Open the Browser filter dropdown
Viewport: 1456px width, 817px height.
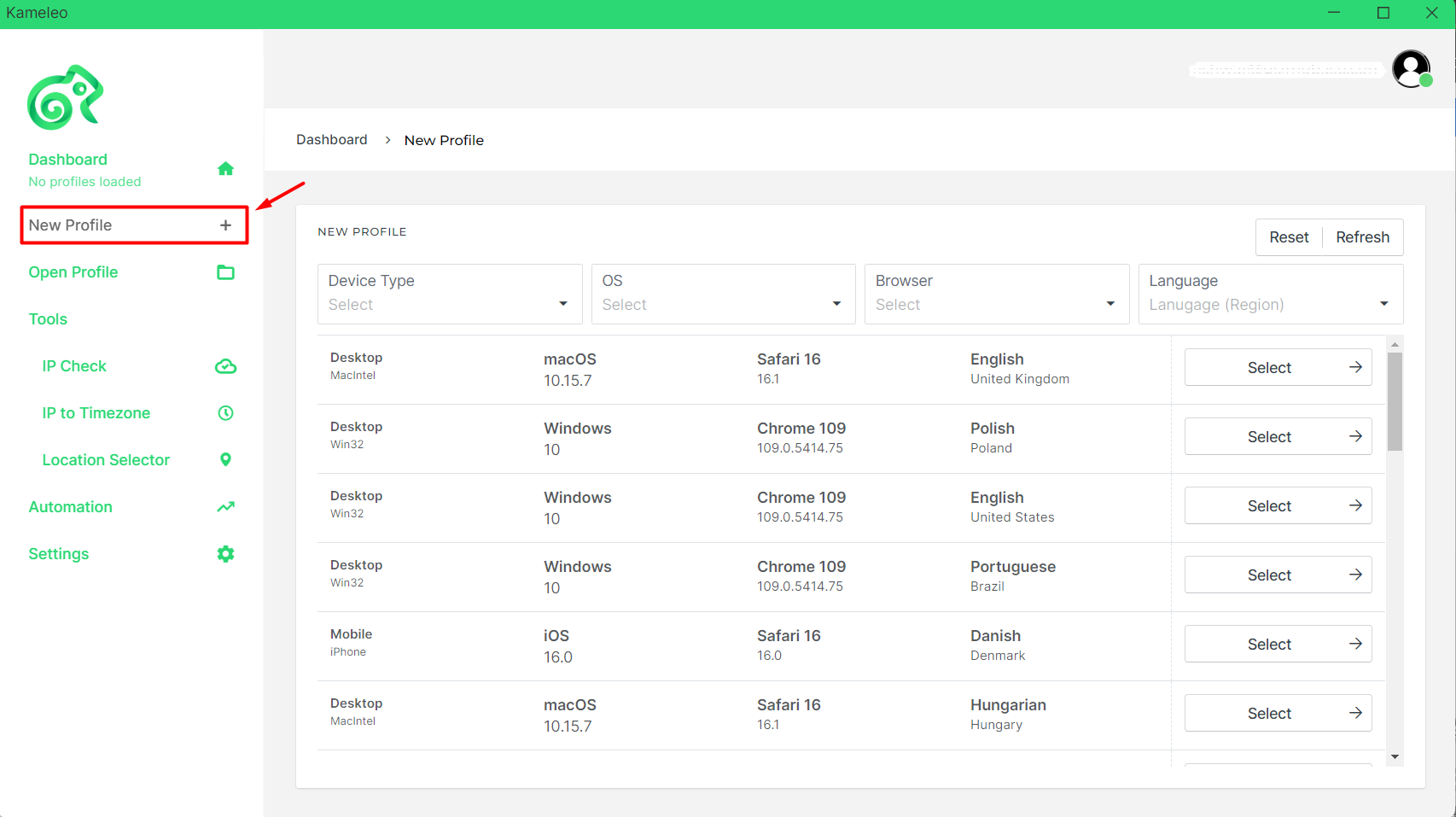point(997,294)
